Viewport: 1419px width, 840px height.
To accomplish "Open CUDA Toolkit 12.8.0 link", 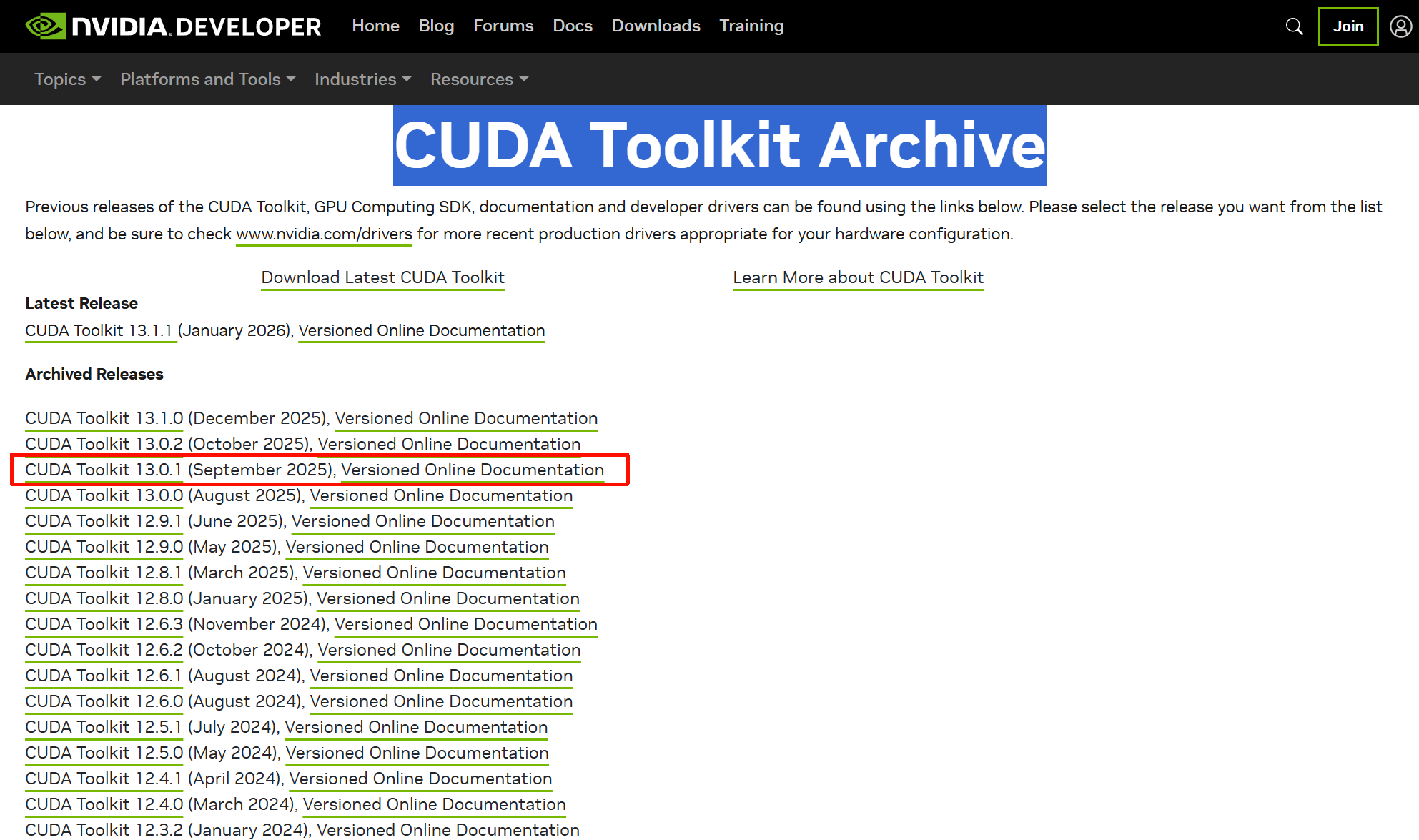I will coord(104,599).
